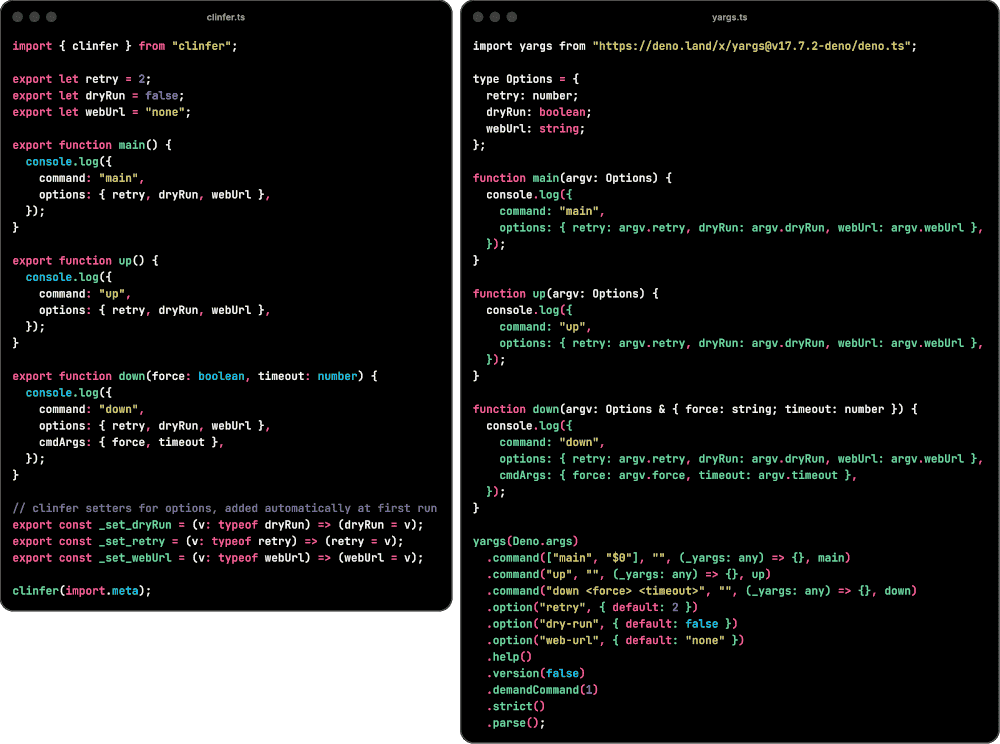Image resolution: width=1000 pixels, height=744 pixels.
Task: Place cursor on 'export let retry = 2' line
Action: pos(82,79)
